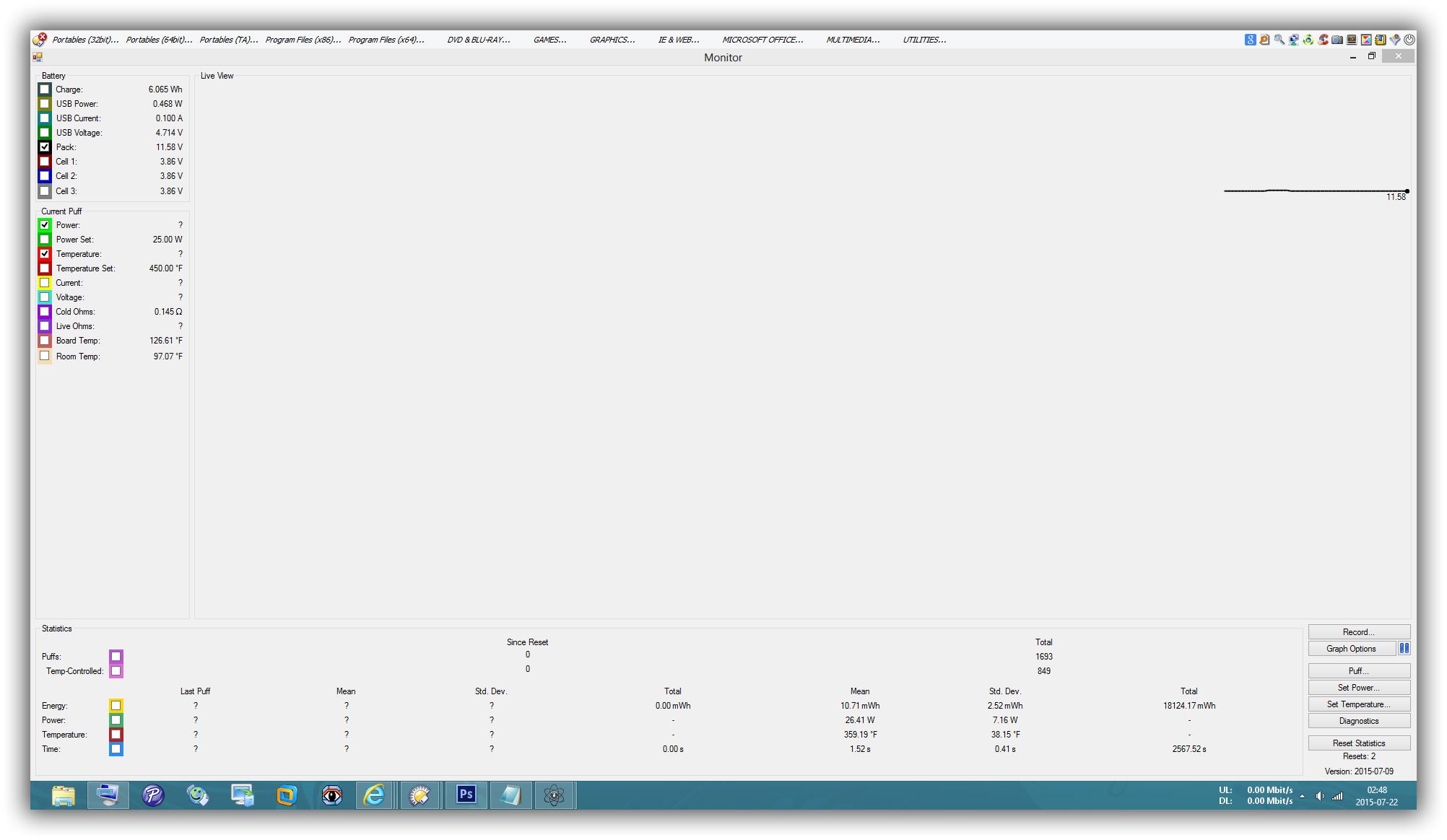Viewport: 1447px width, 840px height.
Task: Open Photoshop from the taskbar
Action: click(x=466, y=795)
